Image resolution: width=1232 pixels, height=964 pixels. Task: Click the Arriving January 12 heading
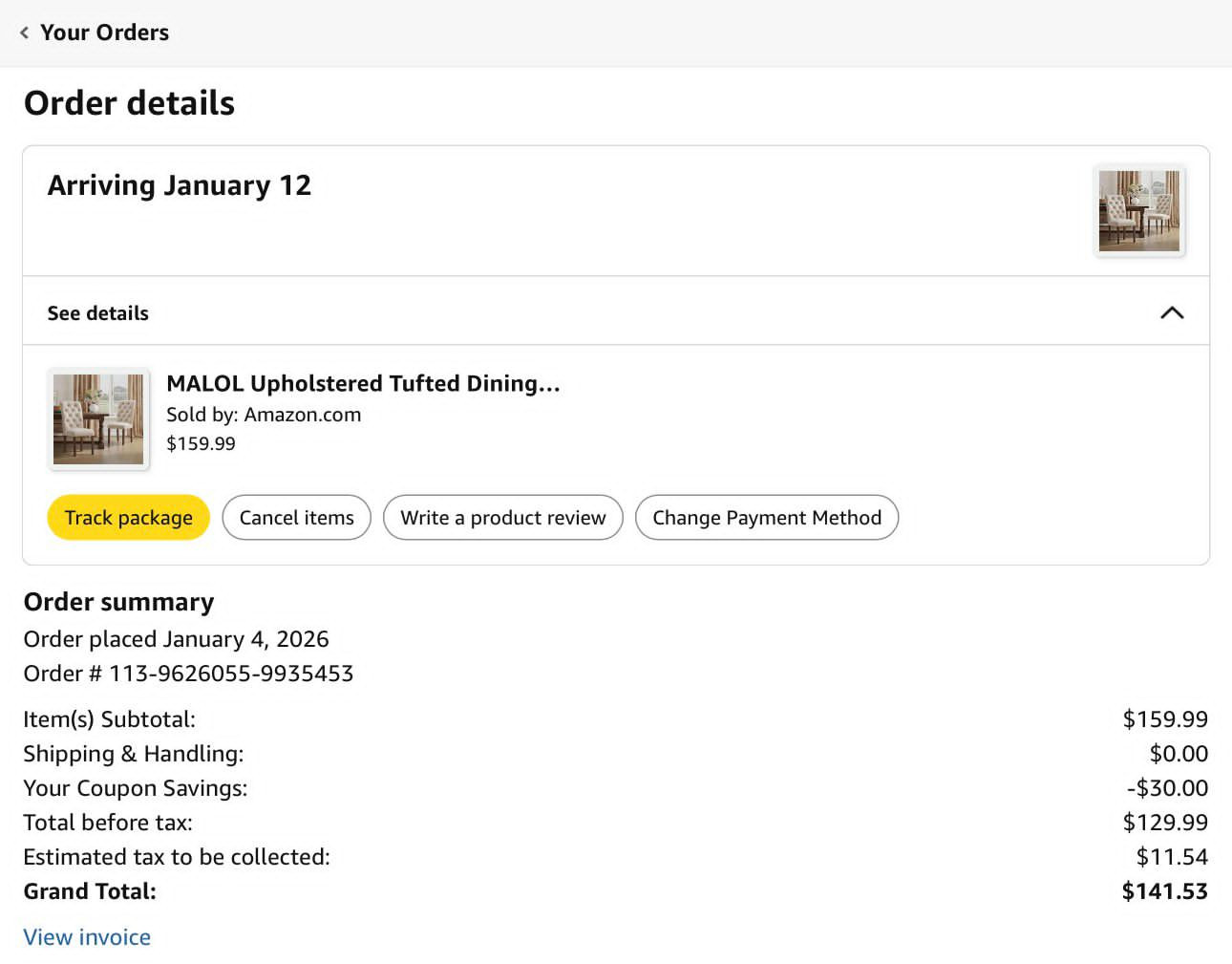pyautogui.click(x=180, y=185)
